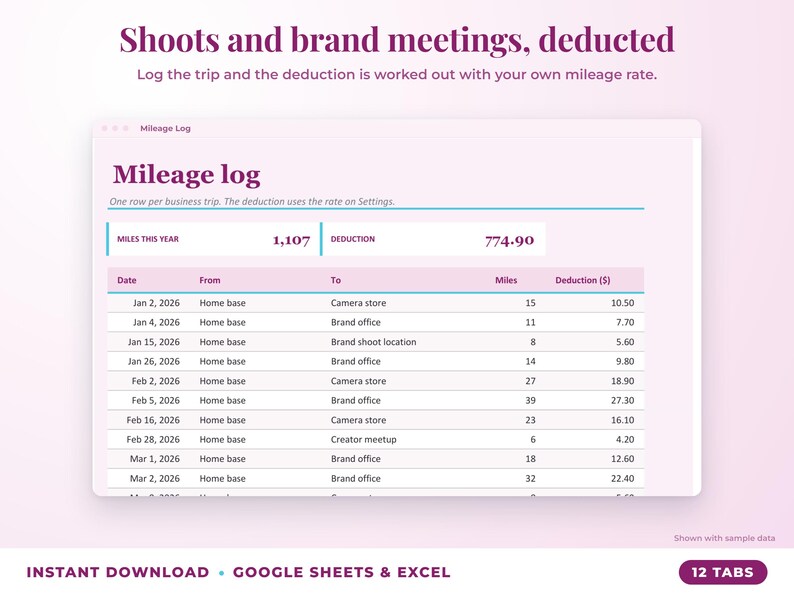Click the 22.40 deduction cell
Screen dimensions: 794x596
[x=622, y=478]
